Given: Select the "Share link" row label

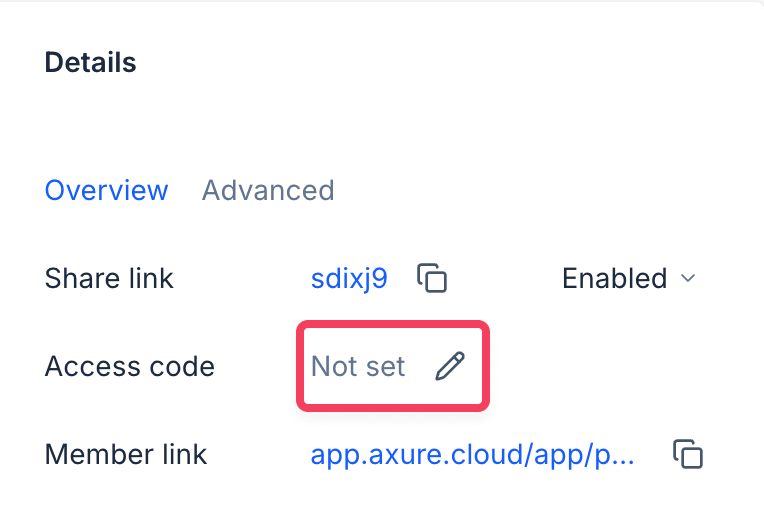Looking at the screenshot, I should [109, 278].
